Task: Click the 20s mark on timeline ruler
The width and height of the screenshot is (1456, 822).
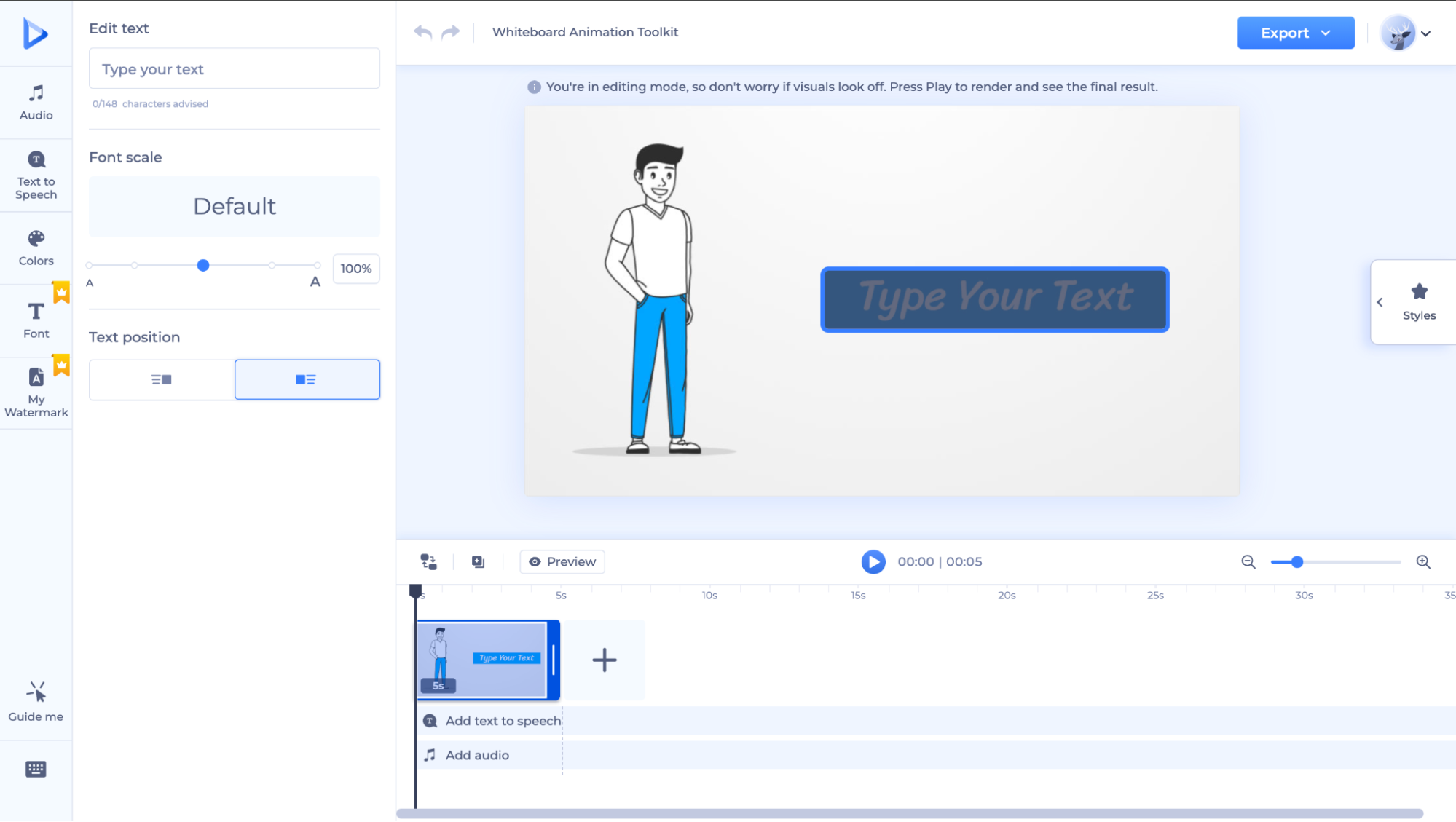Action: [1007, 596]
